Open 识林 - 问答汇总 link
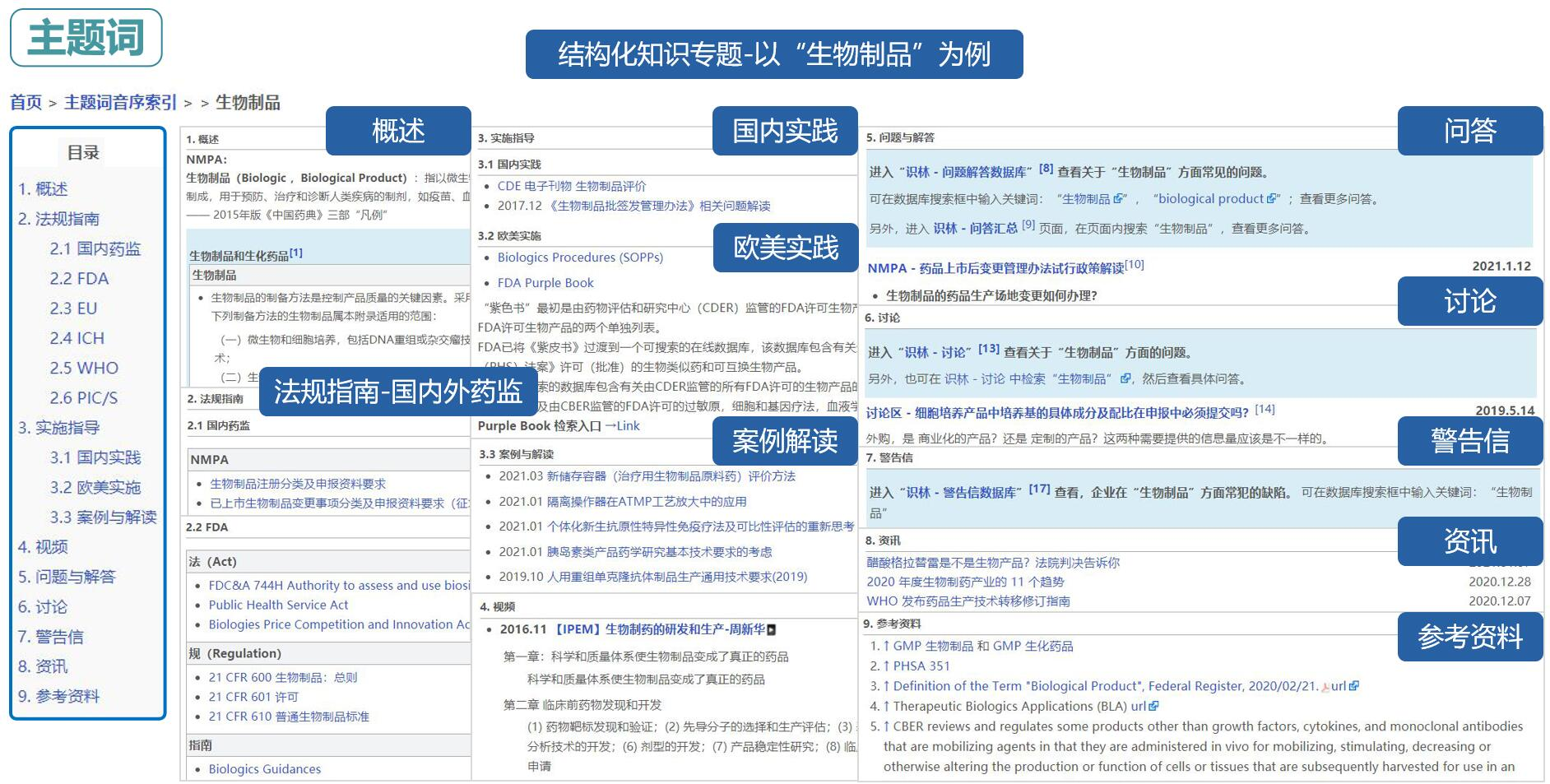 coord(975,229)
